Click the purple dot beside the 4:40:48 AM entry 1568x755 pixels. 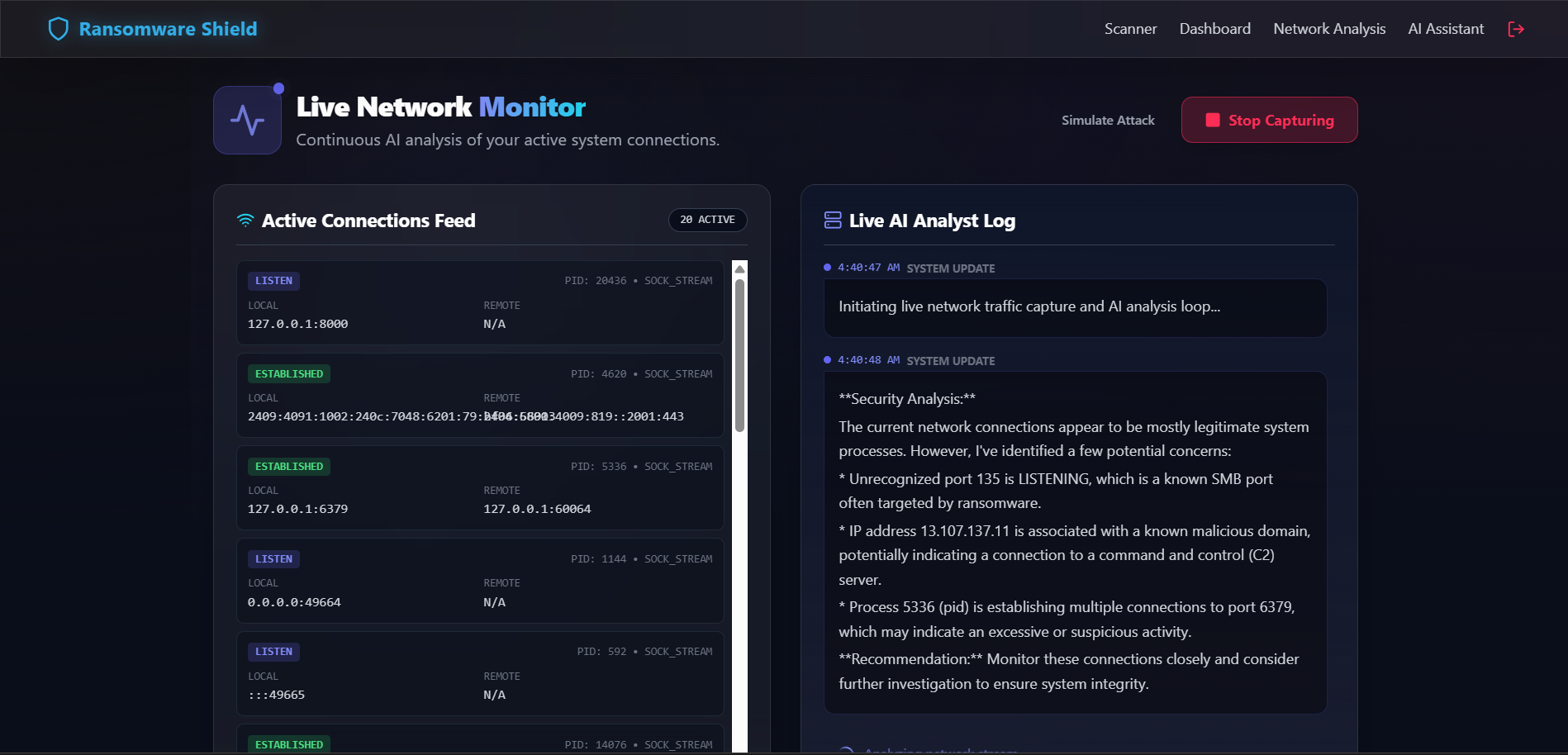828,359
